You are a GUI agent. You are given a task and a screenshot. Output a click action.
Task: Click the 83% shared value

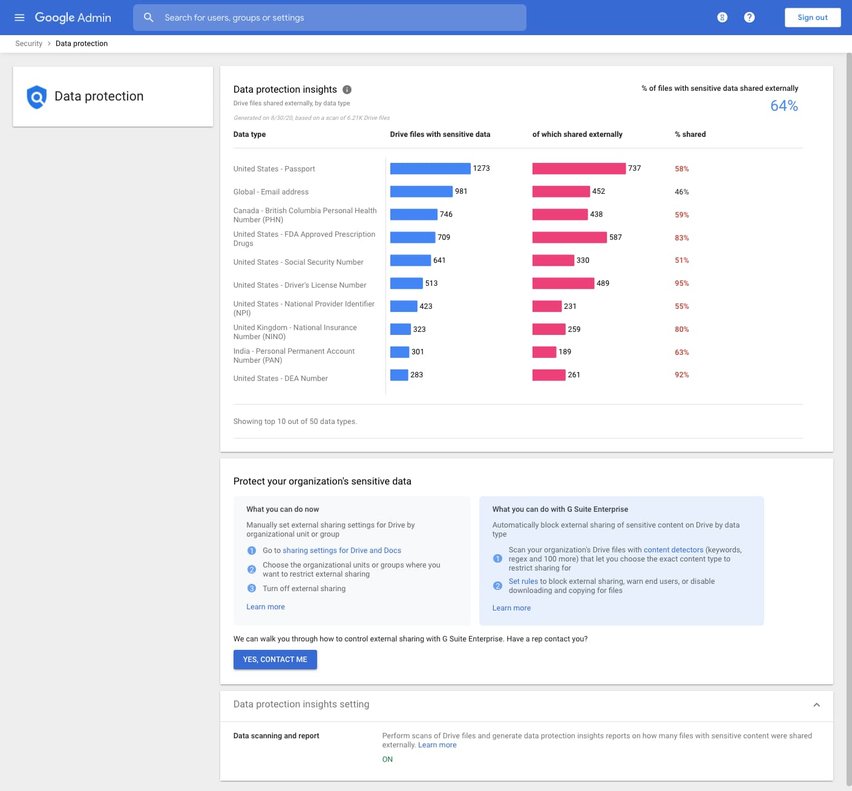click(x=681, y=238)
